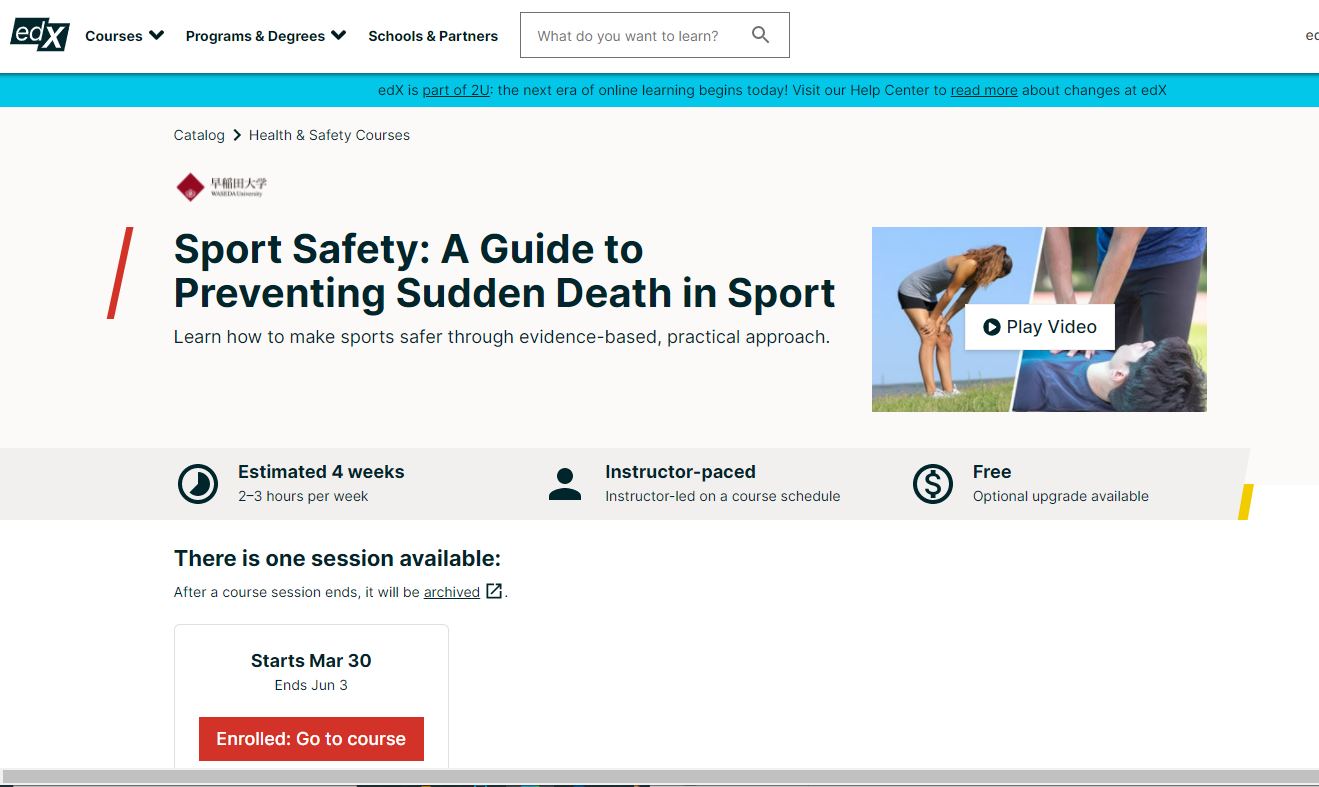This screenshot has width=1319, height=787.
Task: Open Health & Safety Courses breadcrumb
Action: tap(329, 135)
